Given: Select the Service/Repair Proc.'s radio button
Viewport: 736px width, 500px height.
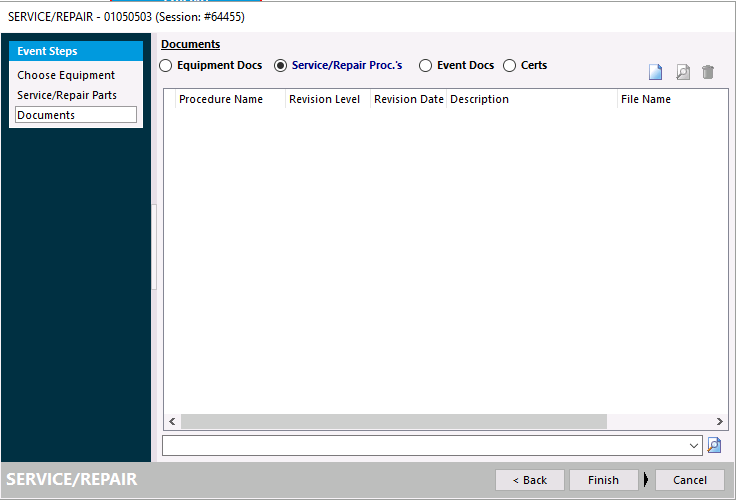Looking at the screenshot, I should click(x=281, y=66).
